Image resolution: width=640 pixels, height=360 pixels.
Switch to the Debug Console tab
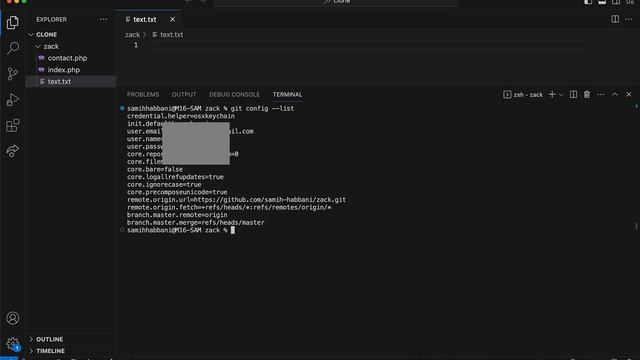tap(234, 94)
